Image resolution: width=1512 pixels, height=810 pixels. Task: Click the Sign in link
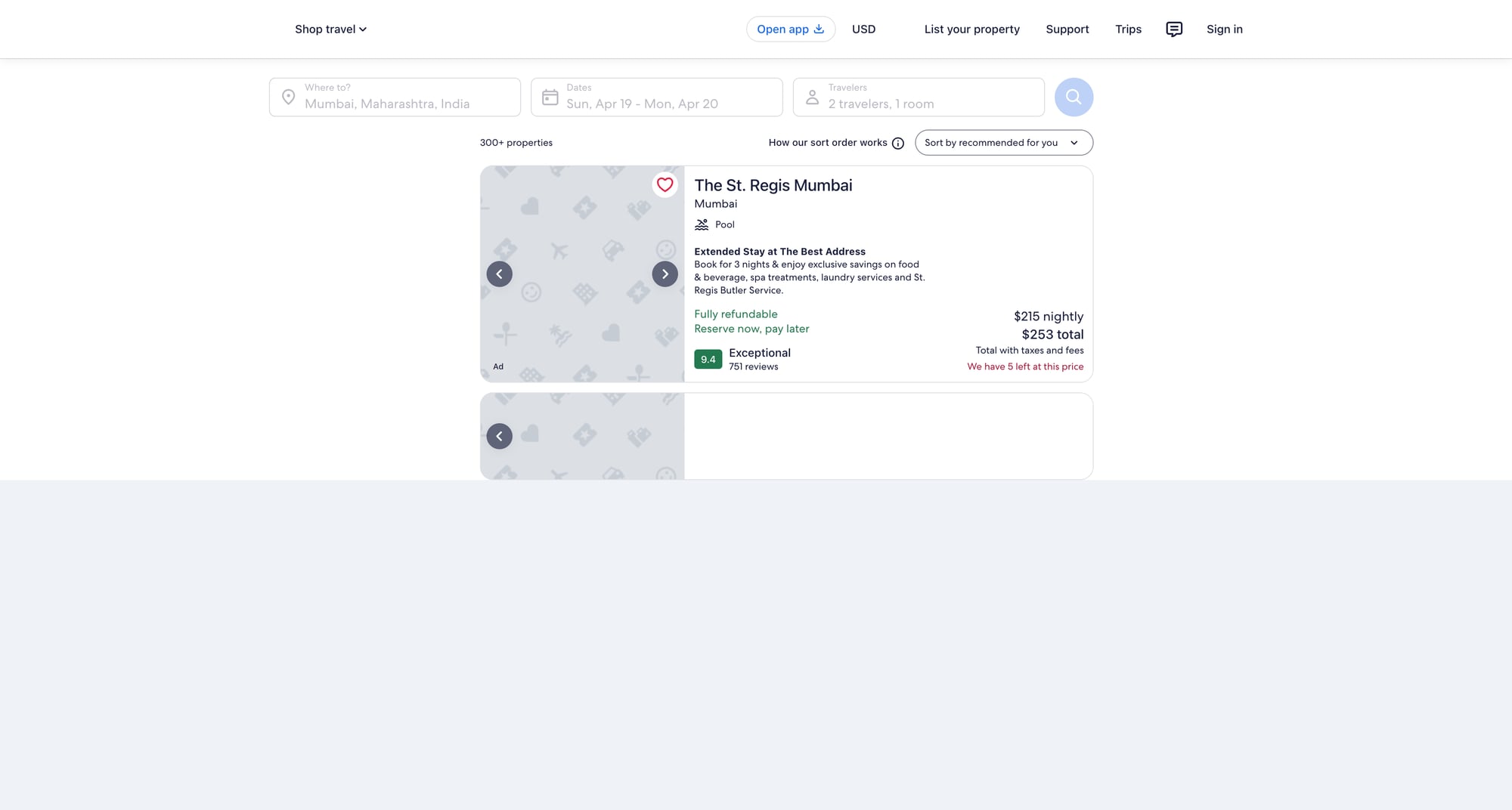[x=1225, y=29]
